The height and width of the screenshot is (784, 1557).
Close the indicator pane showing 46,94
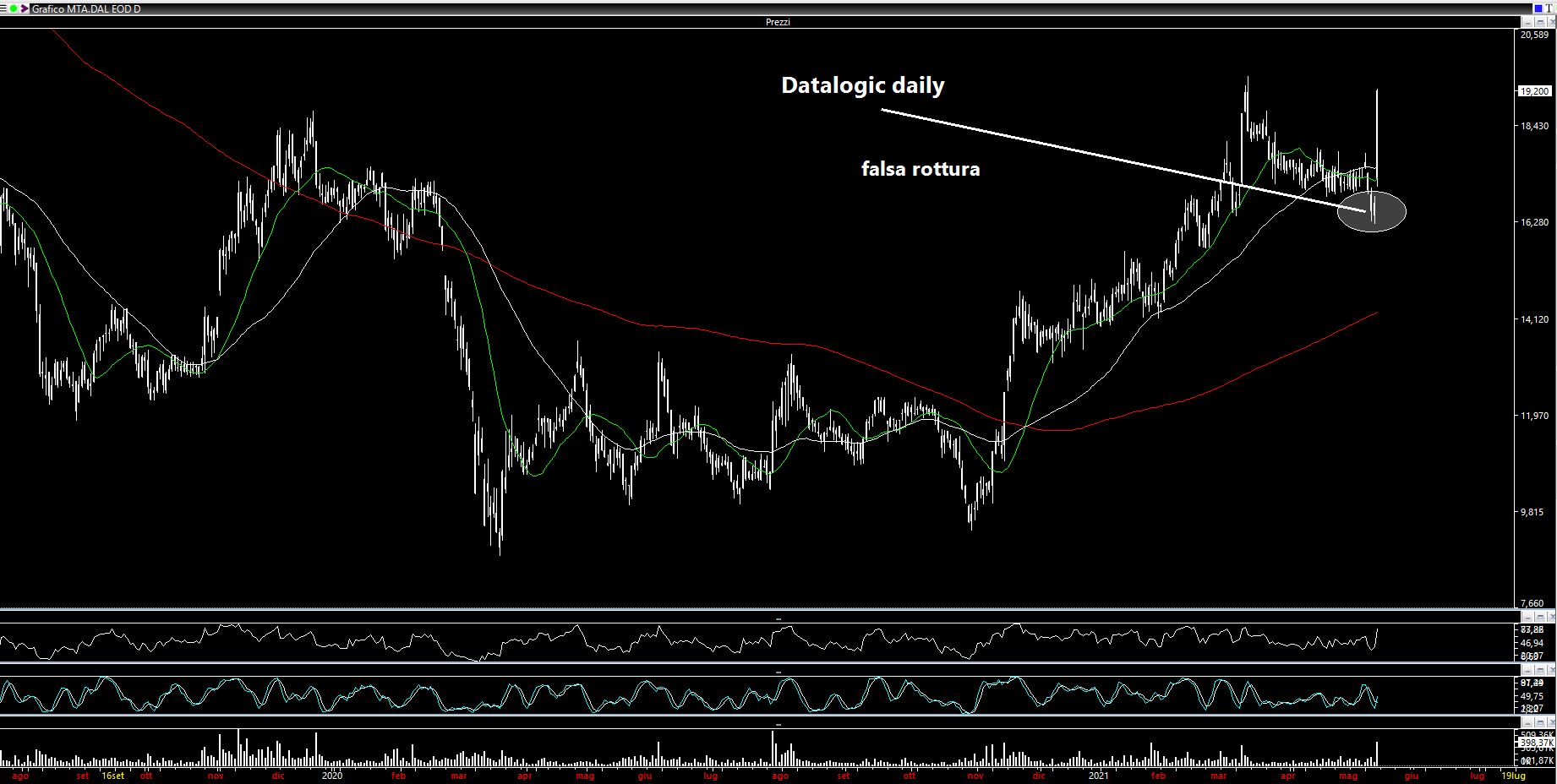1552,617
